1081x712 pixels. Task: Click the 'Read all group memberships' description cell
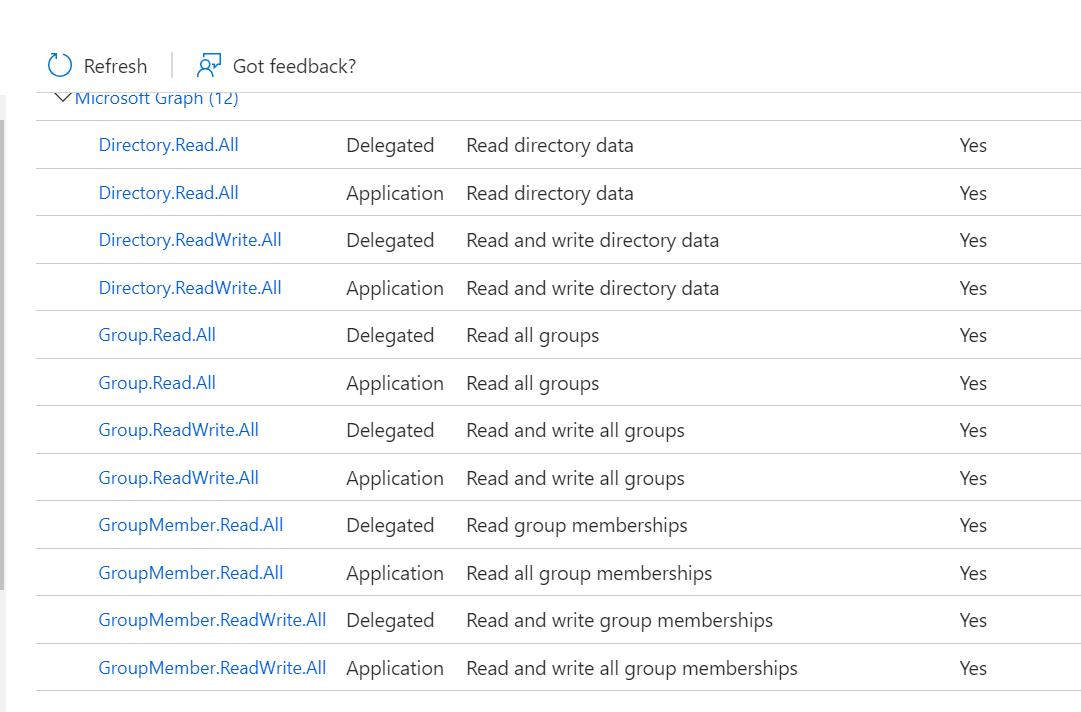tap(589, 573)
